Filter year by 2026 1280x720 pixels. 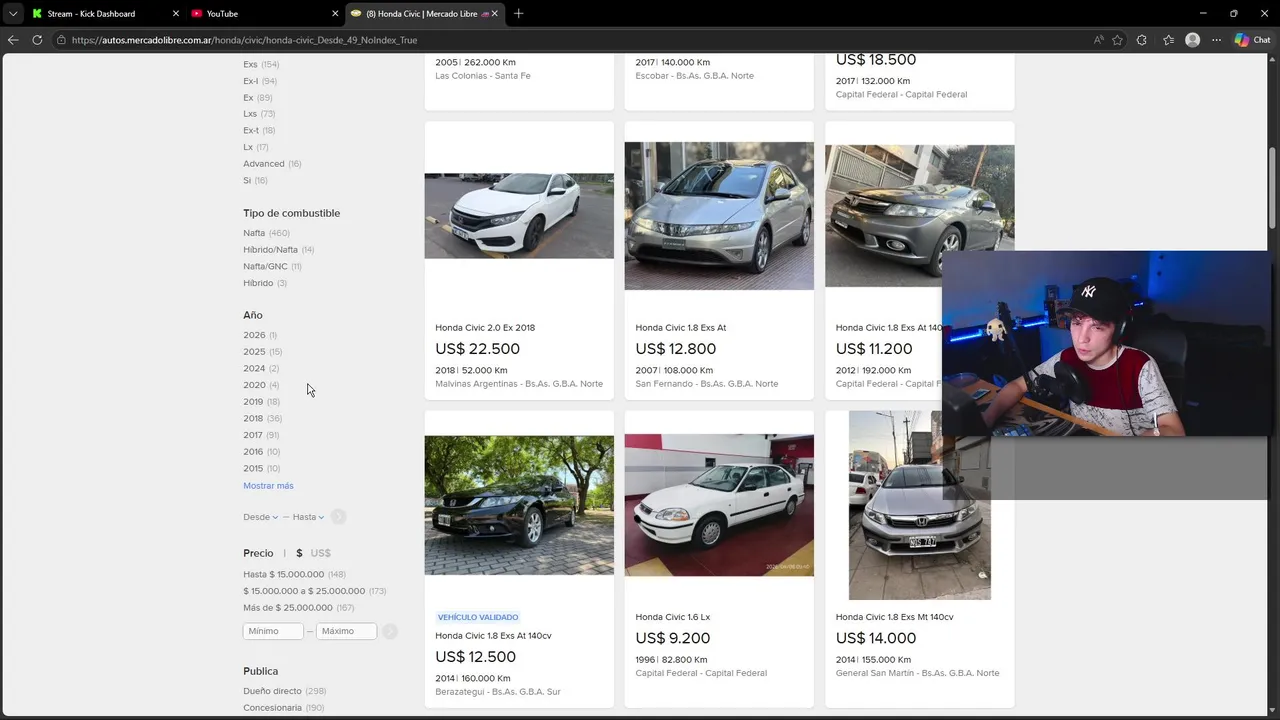tap(260, 335)
